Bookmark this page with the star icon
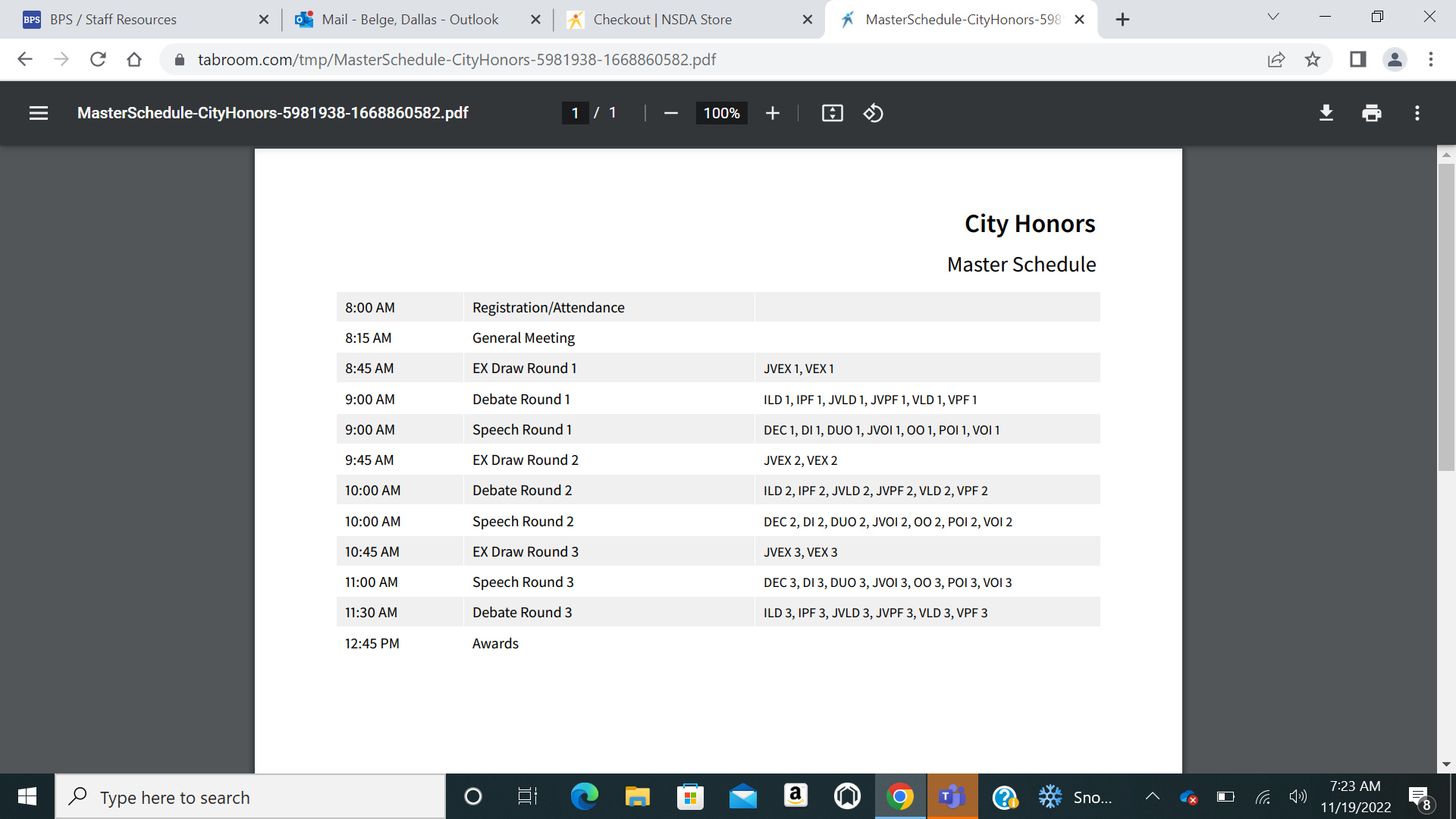This screenshot has height=819, width=1456. (x=1313, y=59)
